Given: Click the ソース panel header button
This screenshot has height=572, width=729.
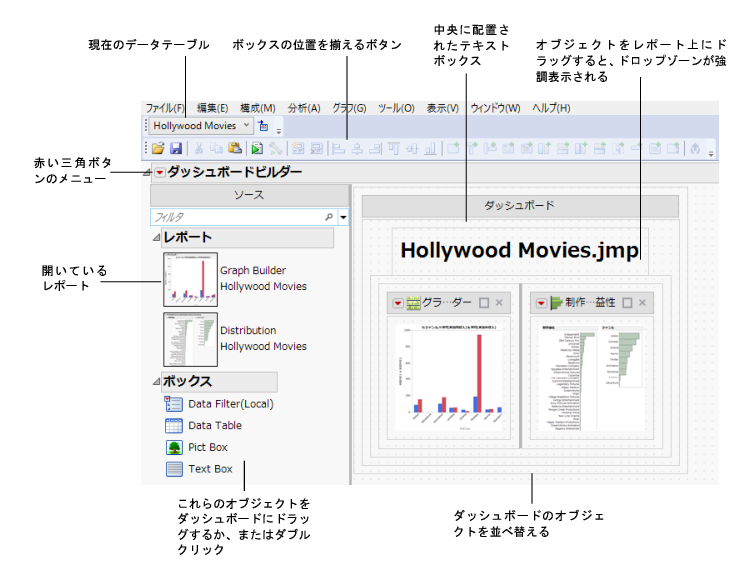Looking at the screenshot, I should click(248, 195).
